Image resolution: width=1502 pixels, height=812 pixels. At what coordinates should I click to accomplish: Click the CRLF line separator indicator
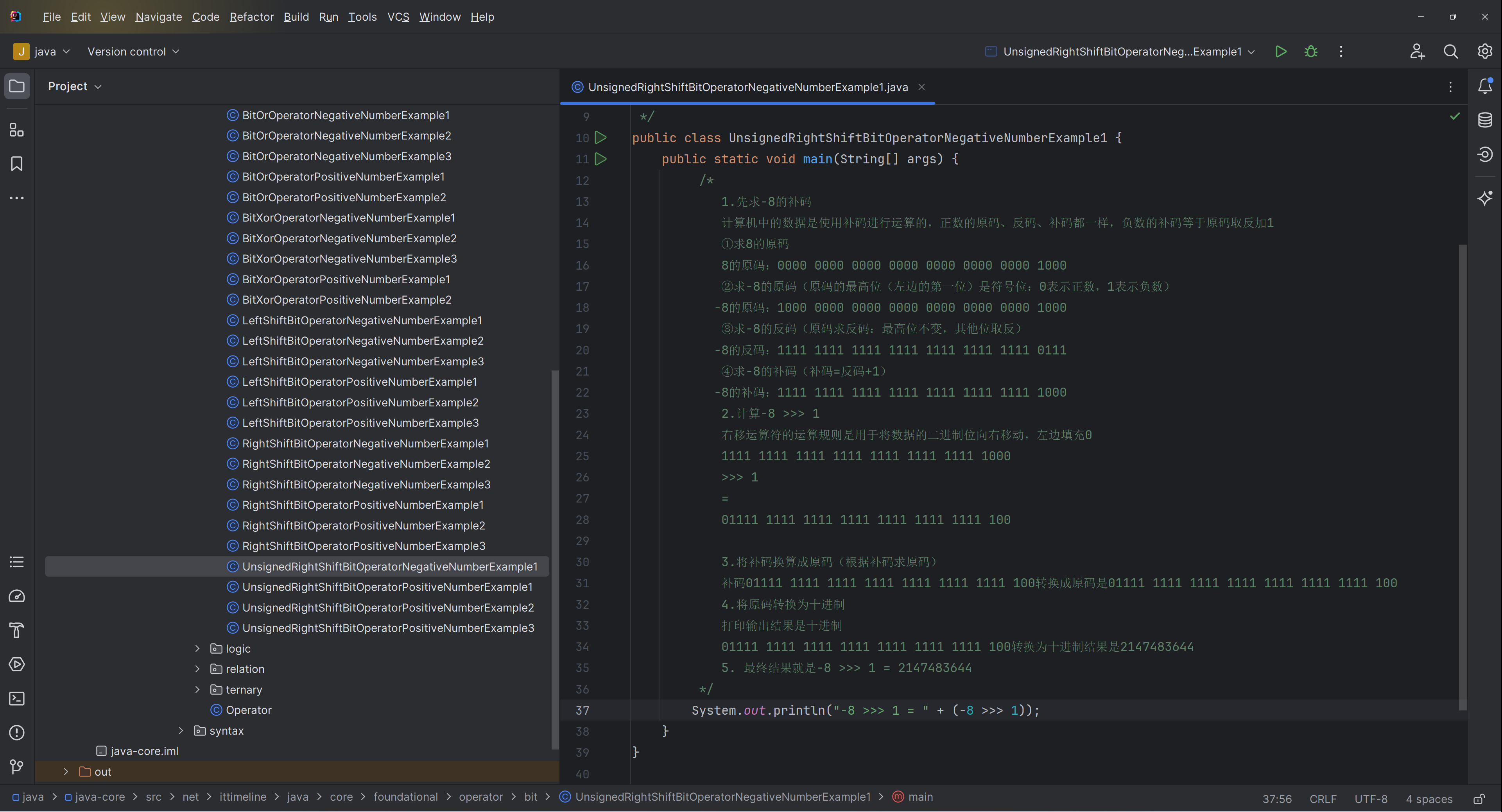[x=1323, y=799]
